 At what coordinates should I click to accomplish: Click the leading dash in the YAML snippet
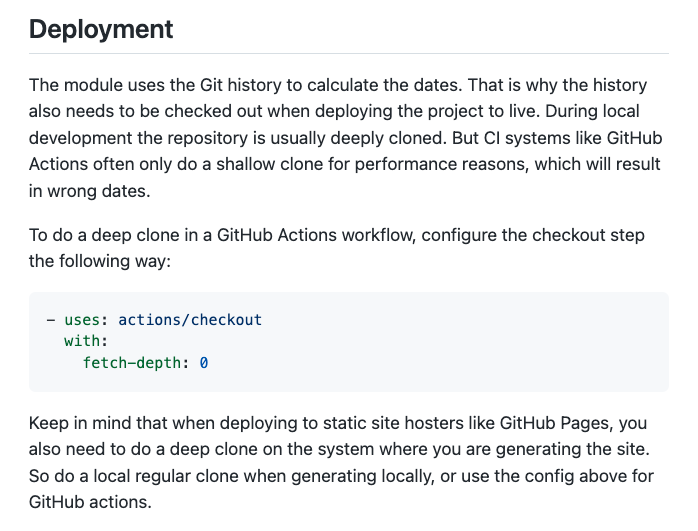(50, 320)
